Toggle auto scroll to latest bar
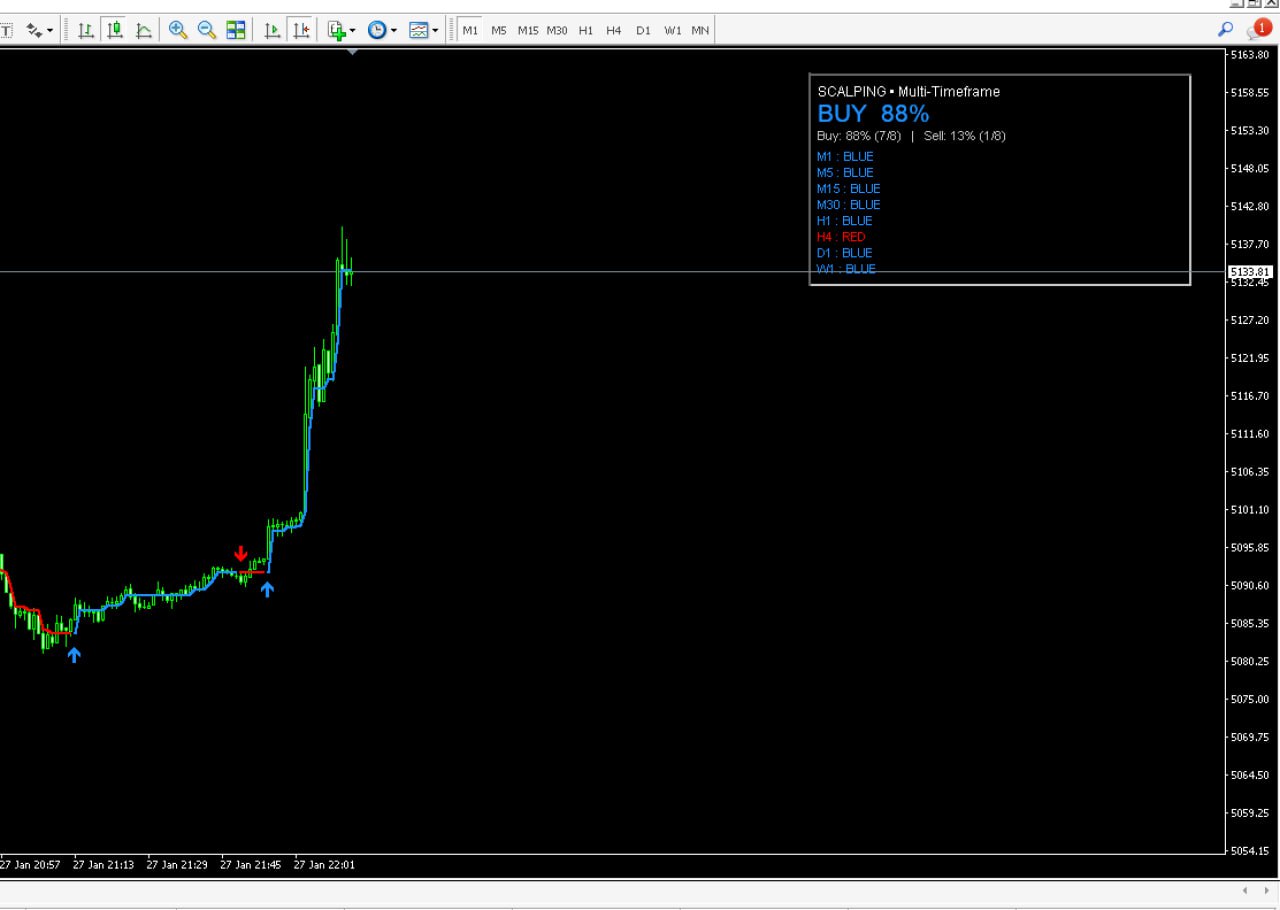Image resolution: width=1280 pixels, height=910 pixels. [x=272, y=30]
